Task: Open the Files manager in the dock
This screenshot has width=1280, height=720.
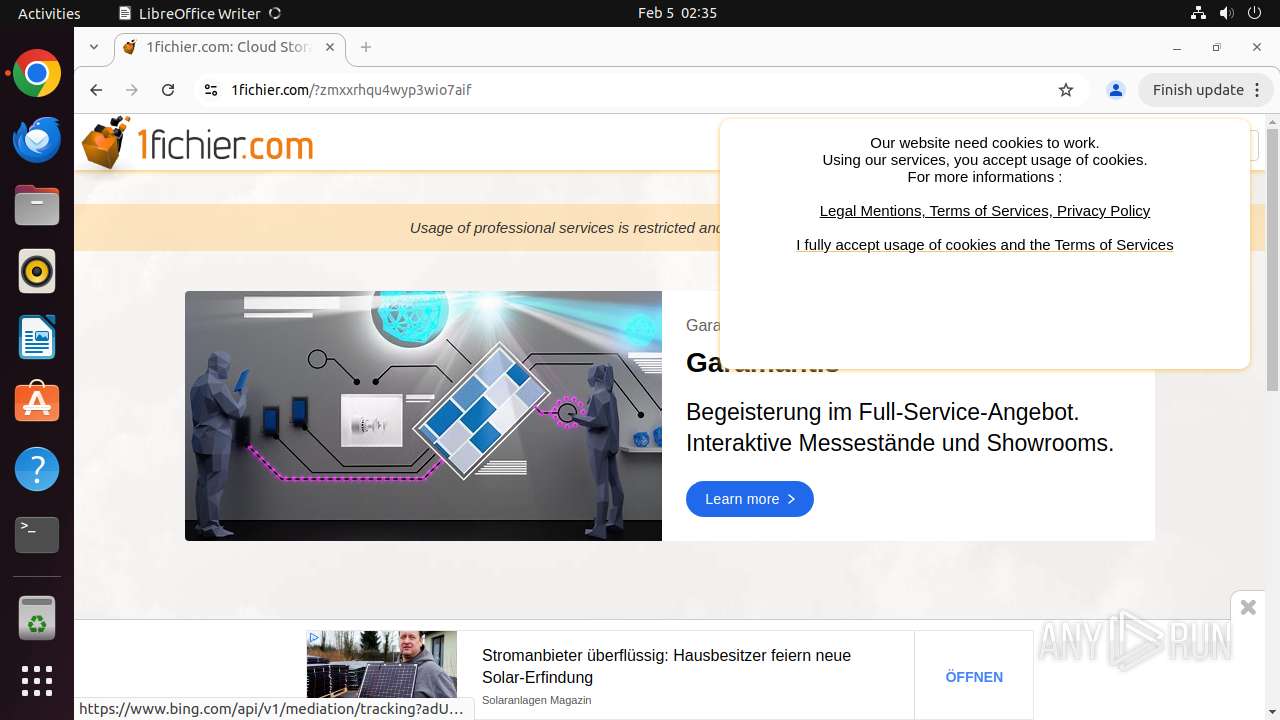Action: [37, 206]
